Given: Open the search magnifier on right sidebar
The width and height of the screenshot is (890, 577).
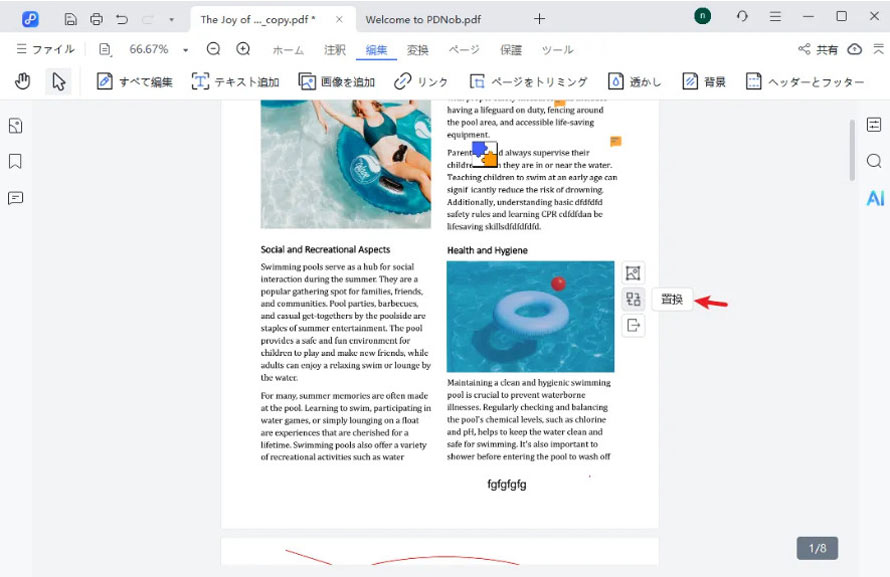Looking at the screenshot, I should [x=874, y=161].
